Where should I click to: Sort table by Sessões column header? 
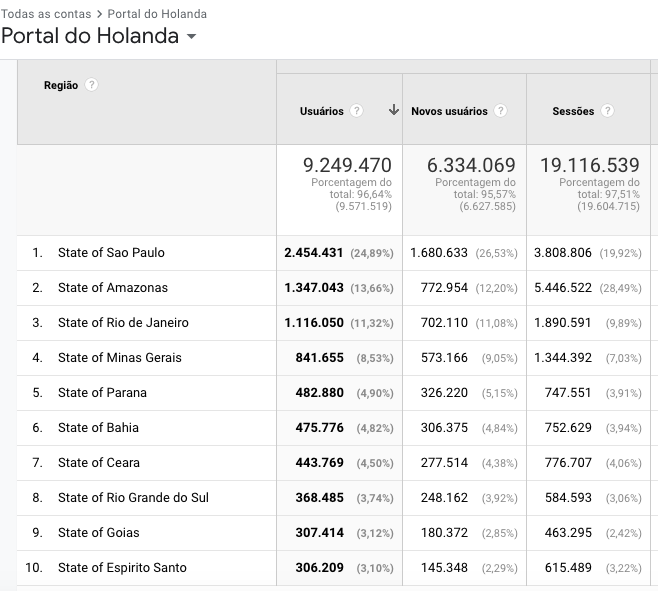click(x=573, y=111)
